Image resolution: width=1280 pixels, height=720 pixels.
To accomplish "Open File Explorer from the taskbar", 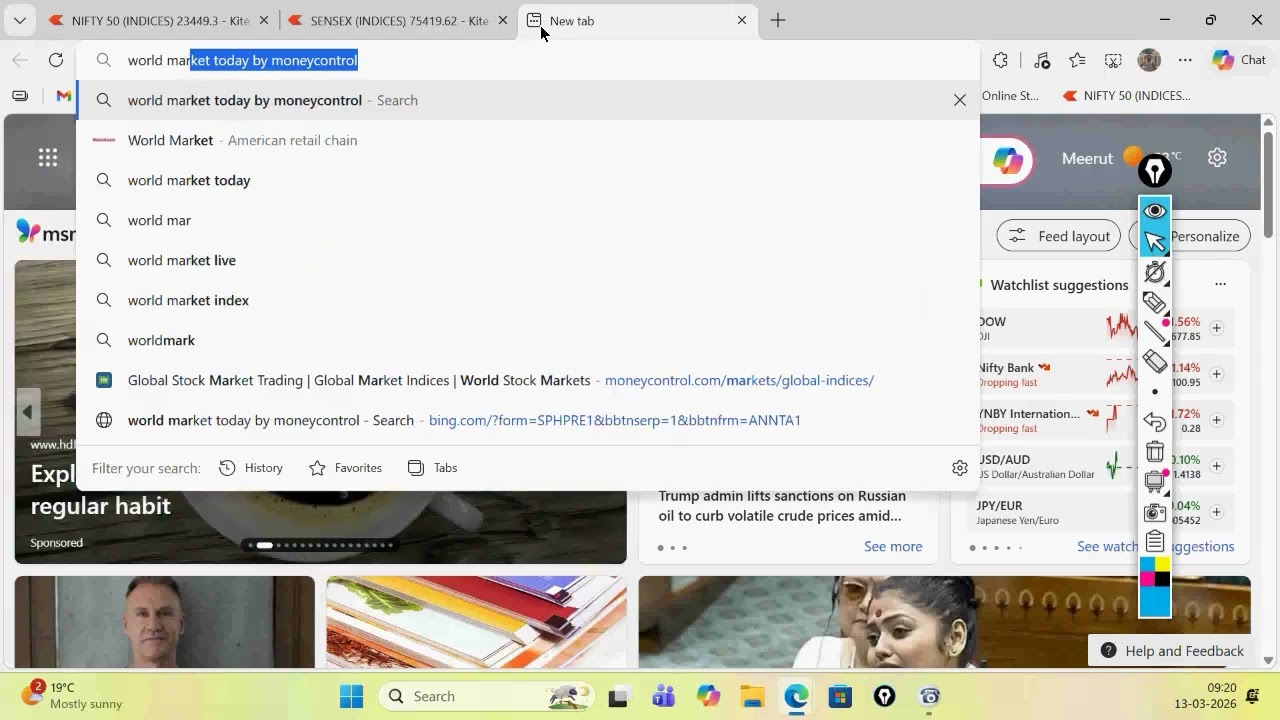I will click(x=753, y=696).
